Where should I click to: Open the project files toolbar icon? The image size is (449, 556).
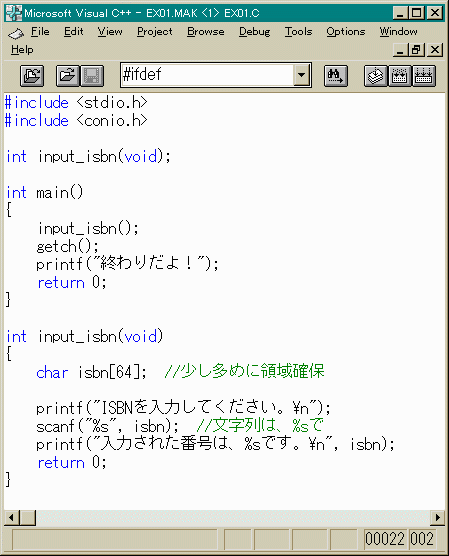(x=32, y=76)
